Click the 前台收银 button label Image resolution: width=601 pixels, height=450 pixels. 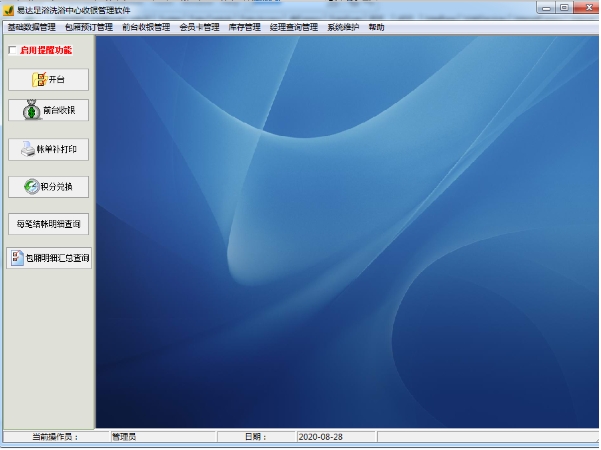pyautogui.click(x=59, y=110)
